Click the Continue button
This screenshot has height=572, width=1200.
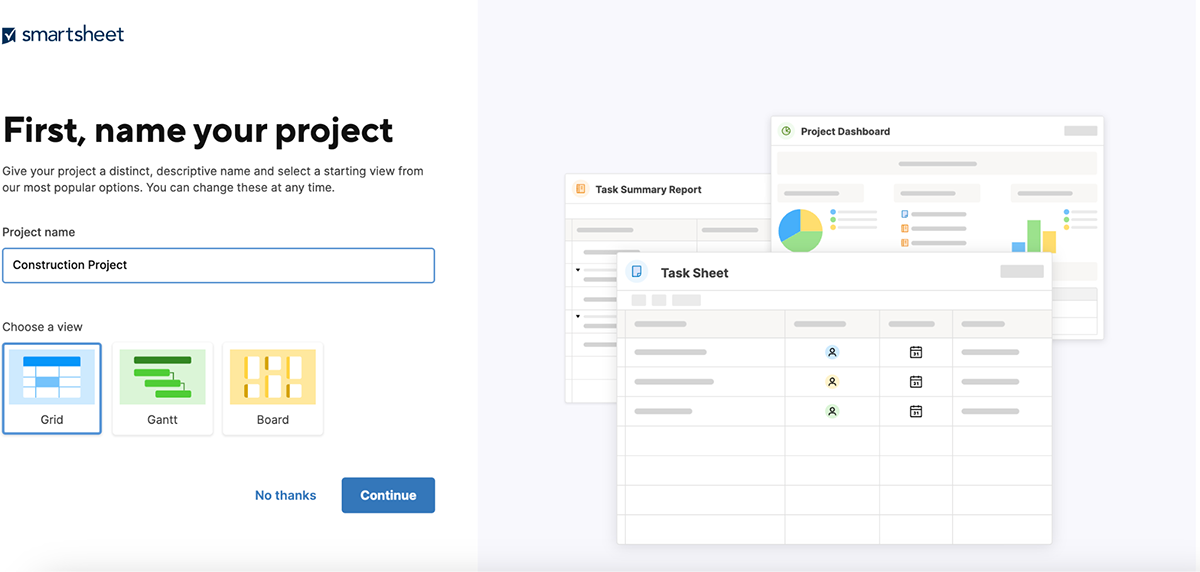tap(388, 495)
